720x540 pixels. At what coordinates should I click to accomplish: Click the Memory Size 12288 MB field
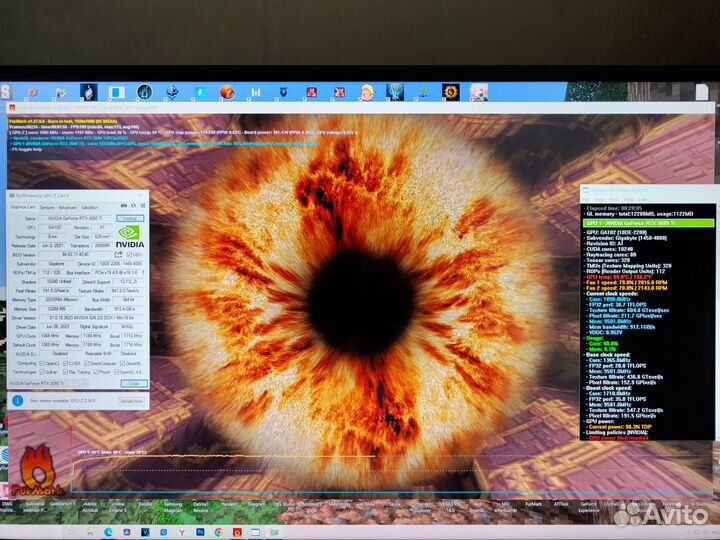[56, 309]
